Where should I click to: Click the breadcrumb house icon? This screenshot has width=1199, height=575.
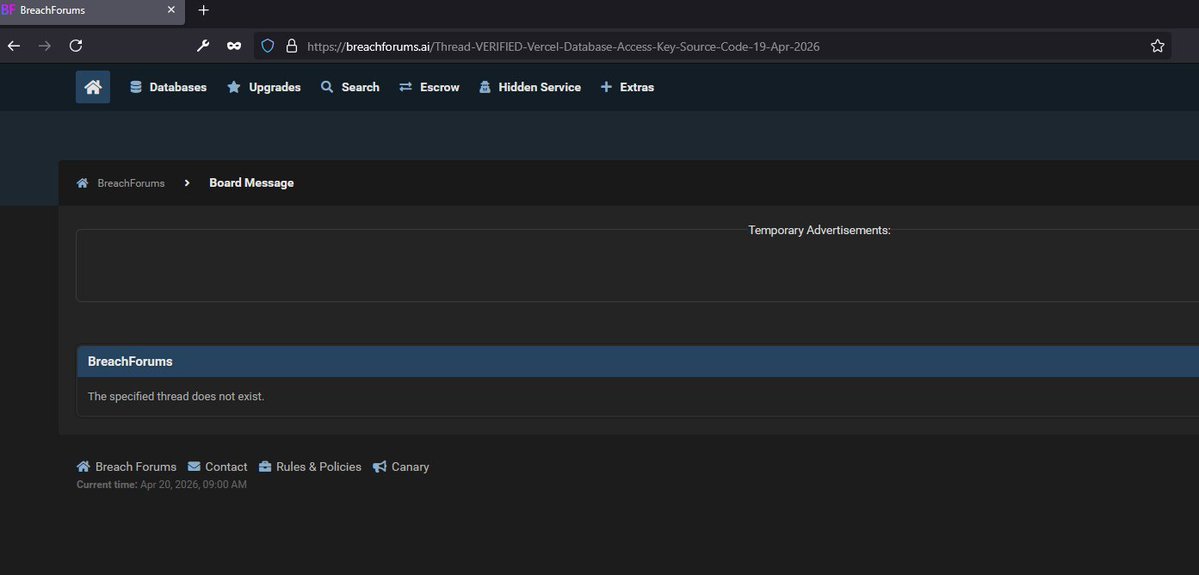[x=83, y=184]
